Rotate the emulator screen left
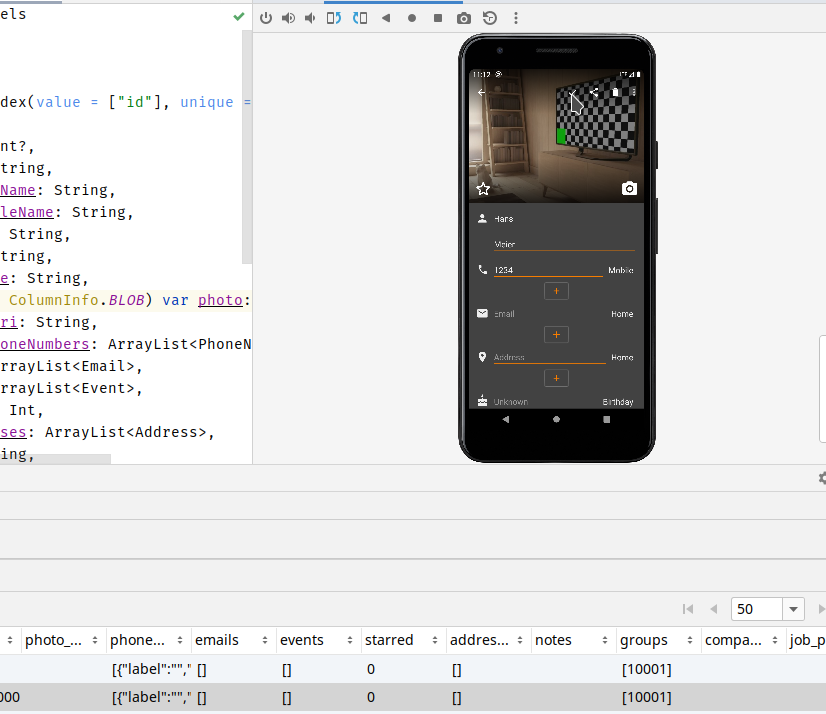This screenshot has height=714, width=826. [x=334, y=18]
